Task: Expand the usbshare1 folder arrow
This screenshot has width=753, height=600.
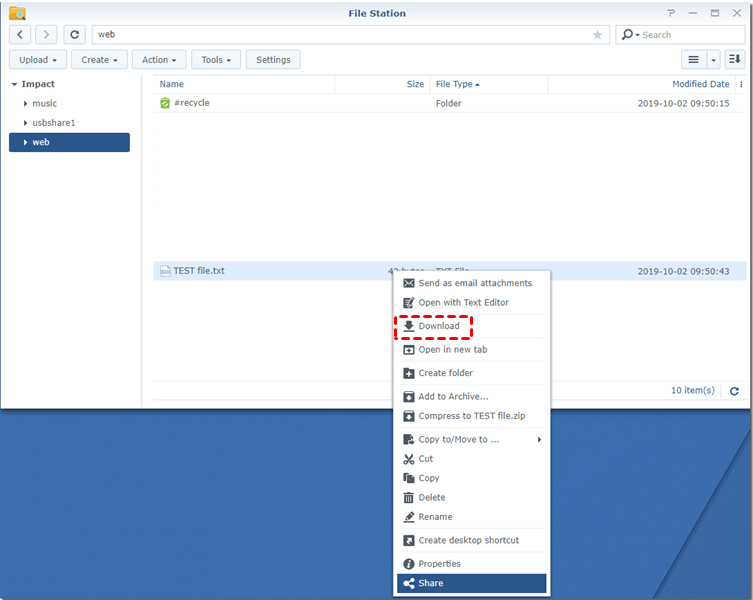Action: (x=25, y=123)
